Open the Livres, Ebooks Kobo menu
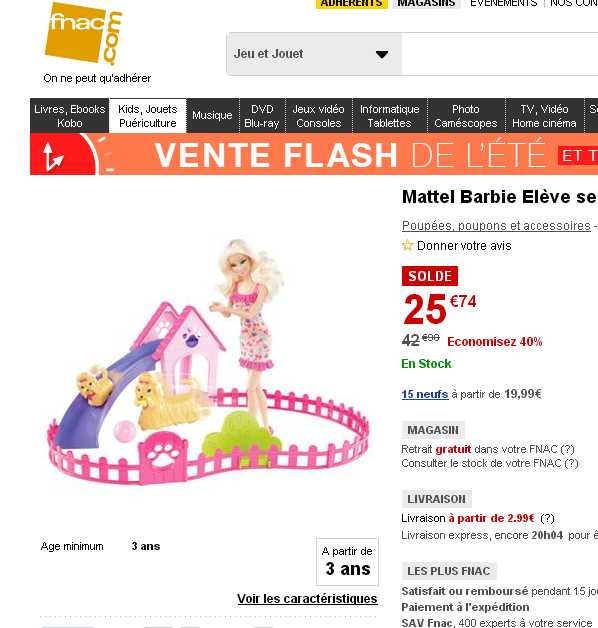Screen dimensions: 598x628 click(x=70, y=116)
